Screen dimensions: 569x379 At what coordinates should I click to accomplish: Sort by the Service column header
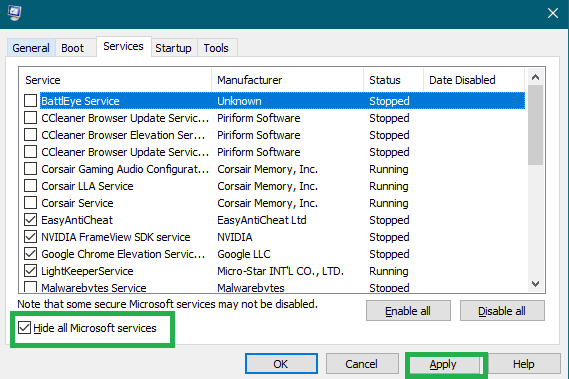115,80
